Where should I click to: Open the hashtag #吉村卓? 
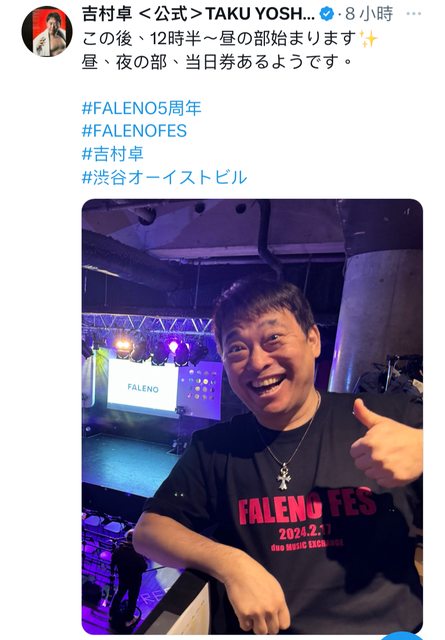[113, 154]
